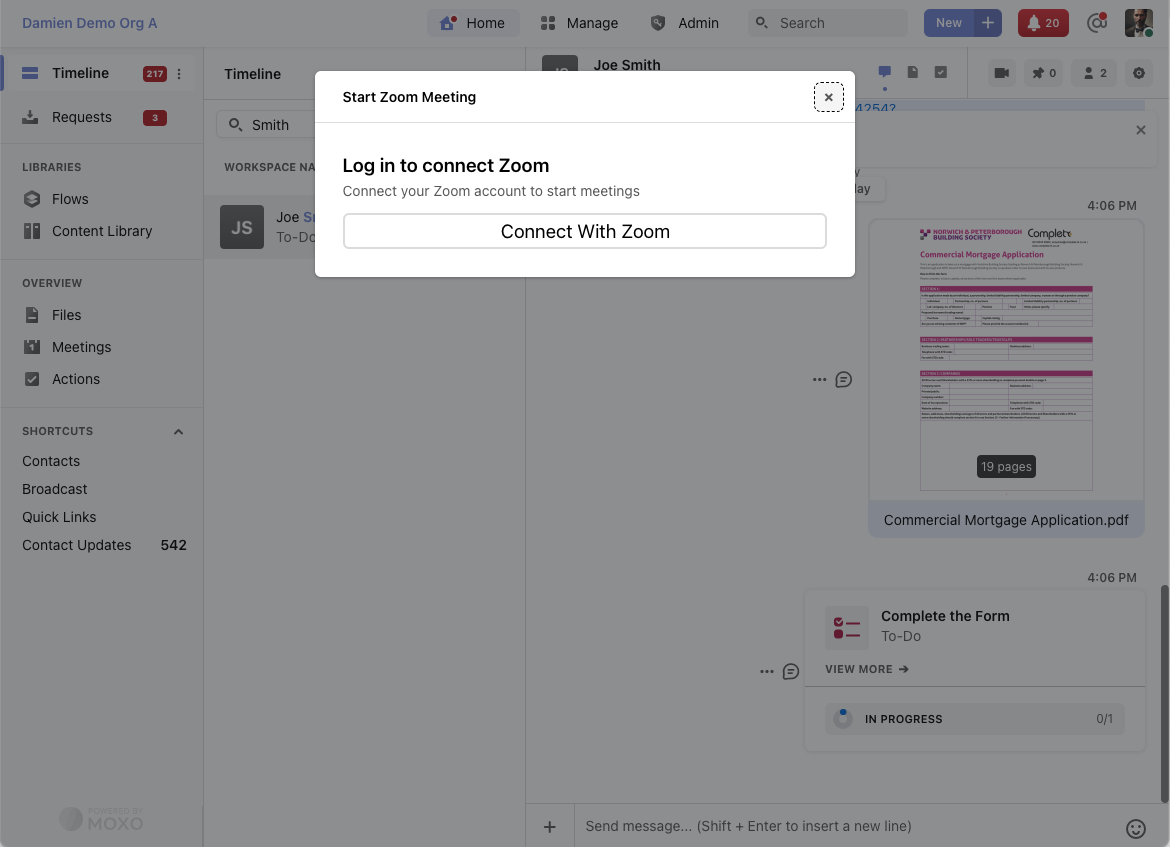Click the Content Library book icon
The height and width of the screenshot is (847, 1170).
[x=31, y=231]
